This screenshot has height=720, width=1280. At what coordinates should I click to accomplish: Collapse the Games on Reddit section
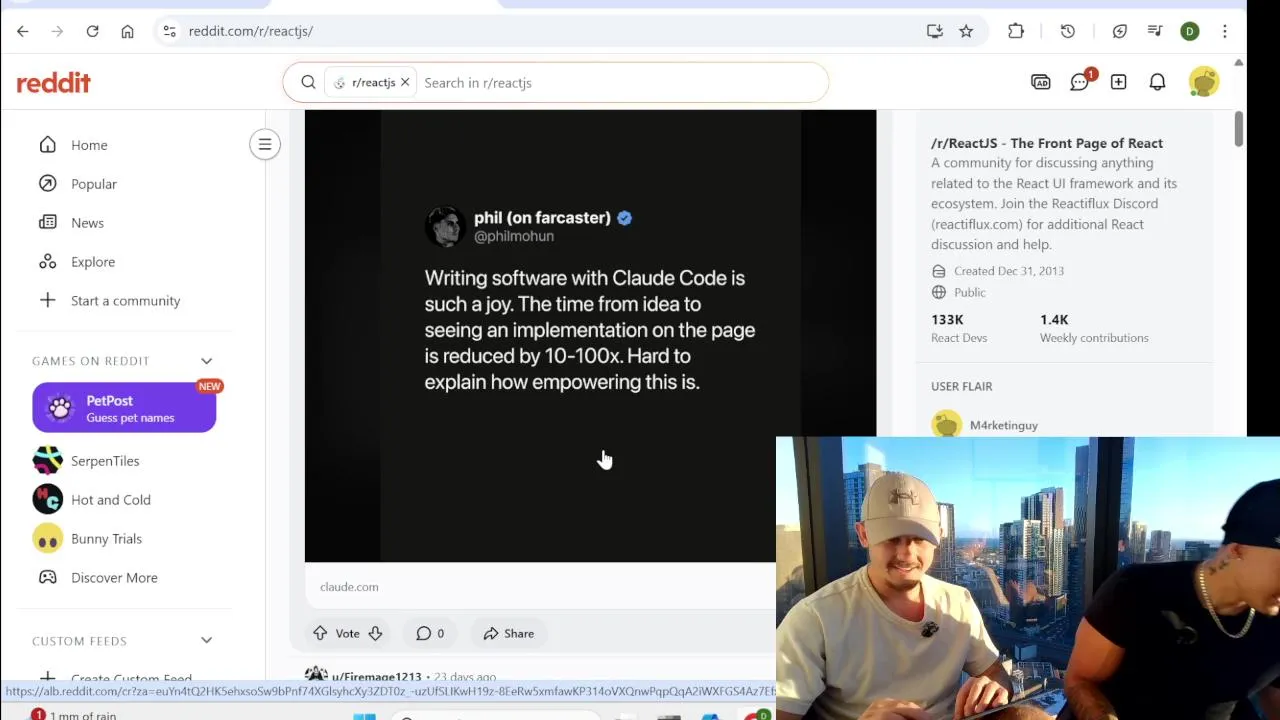(x=206, y=361)
